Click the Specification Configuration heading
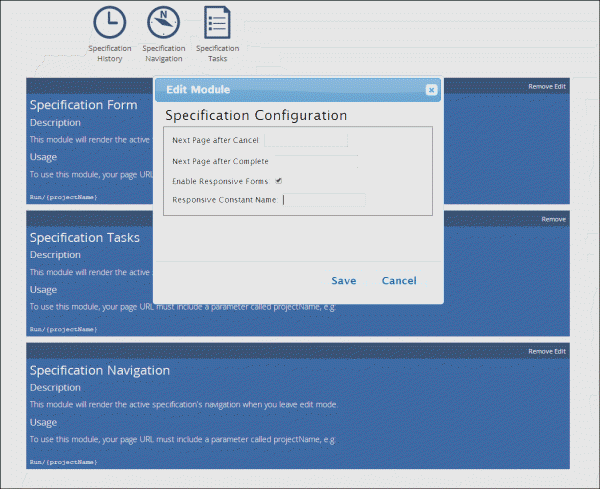Image resolution: width=600 pixels, height=489 pixels. [x=256, y=116]
